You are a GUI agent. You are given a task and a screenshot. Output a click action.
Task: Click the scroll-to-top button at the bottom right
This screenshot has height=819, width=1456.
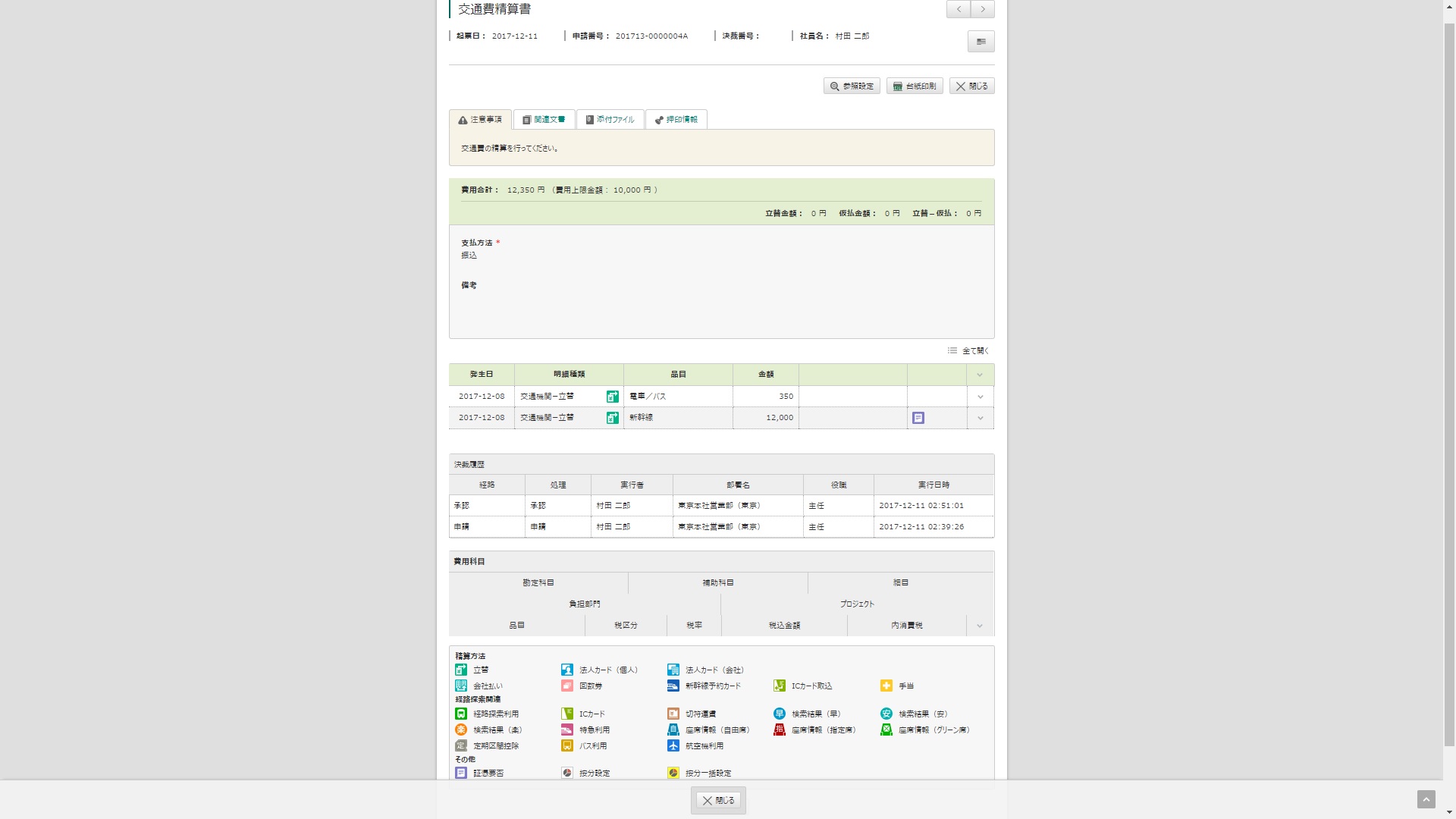pos(1426,799)
